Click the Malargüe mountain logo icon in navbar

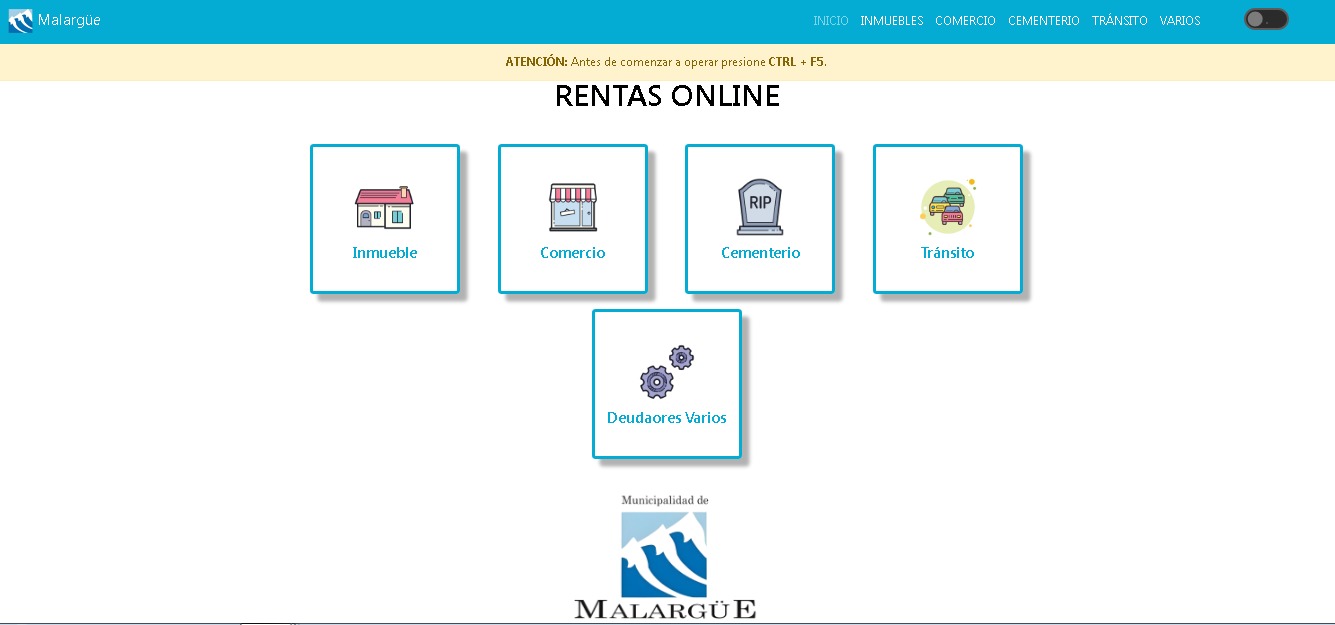[x=20, y=21]
